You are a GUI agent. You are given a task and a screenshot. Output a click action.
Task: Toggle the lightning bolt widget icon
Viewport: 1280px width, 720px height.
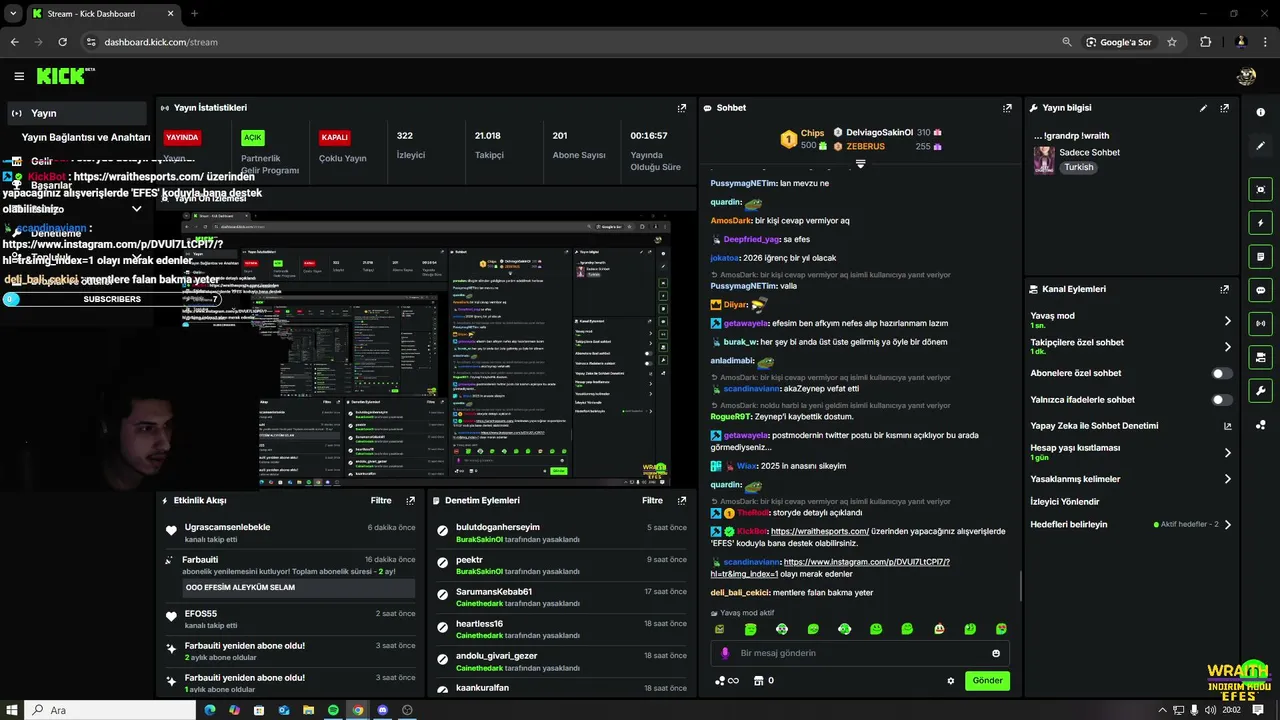pos(1261,223)
